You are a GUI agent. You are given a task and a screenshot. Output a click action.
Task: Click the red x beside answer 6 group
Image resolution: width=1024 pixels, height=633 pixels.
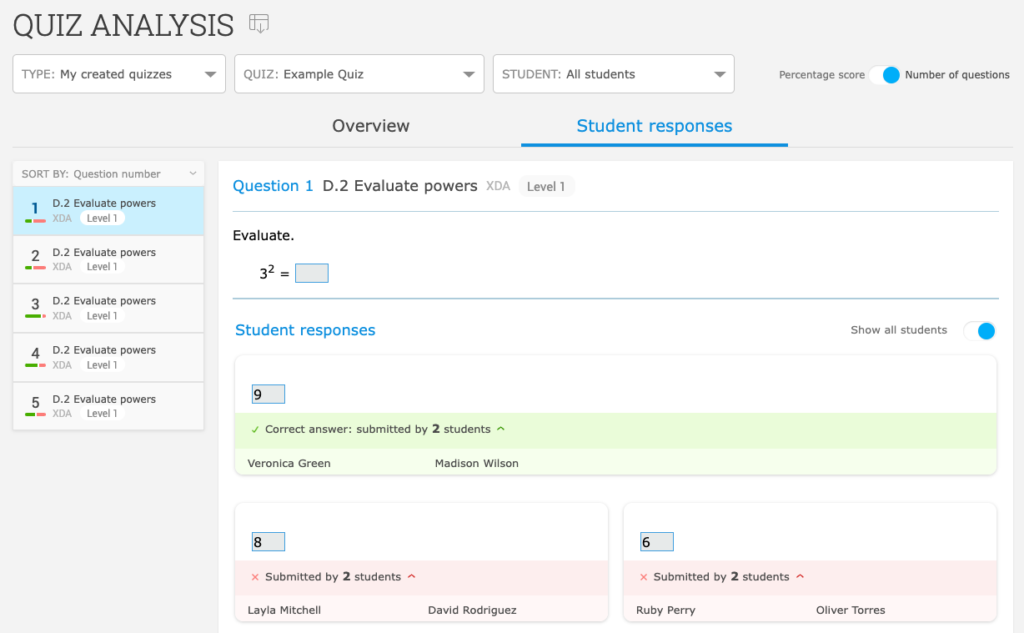pyautogui.click(x=642, y=577)
